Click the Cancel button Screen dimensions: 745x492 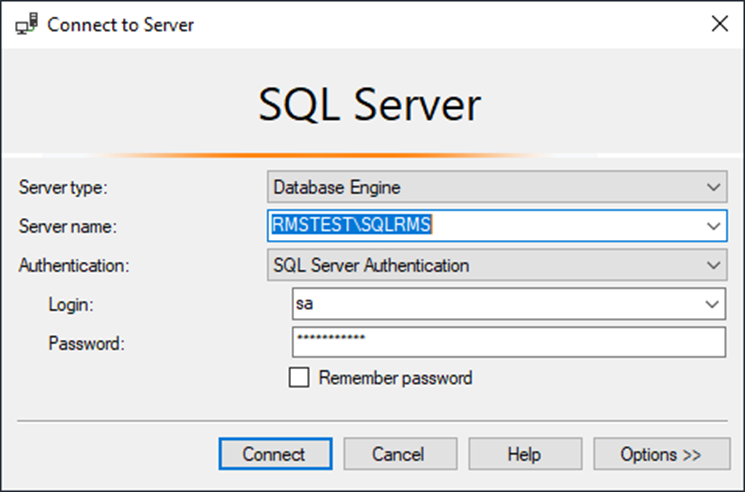(x=400, y=454)
